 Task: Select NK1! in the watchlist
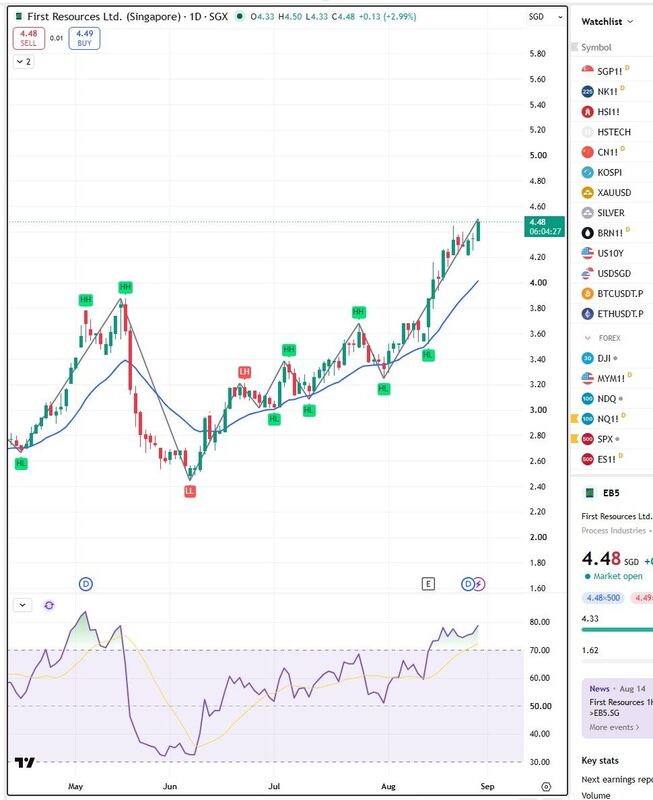612,92
